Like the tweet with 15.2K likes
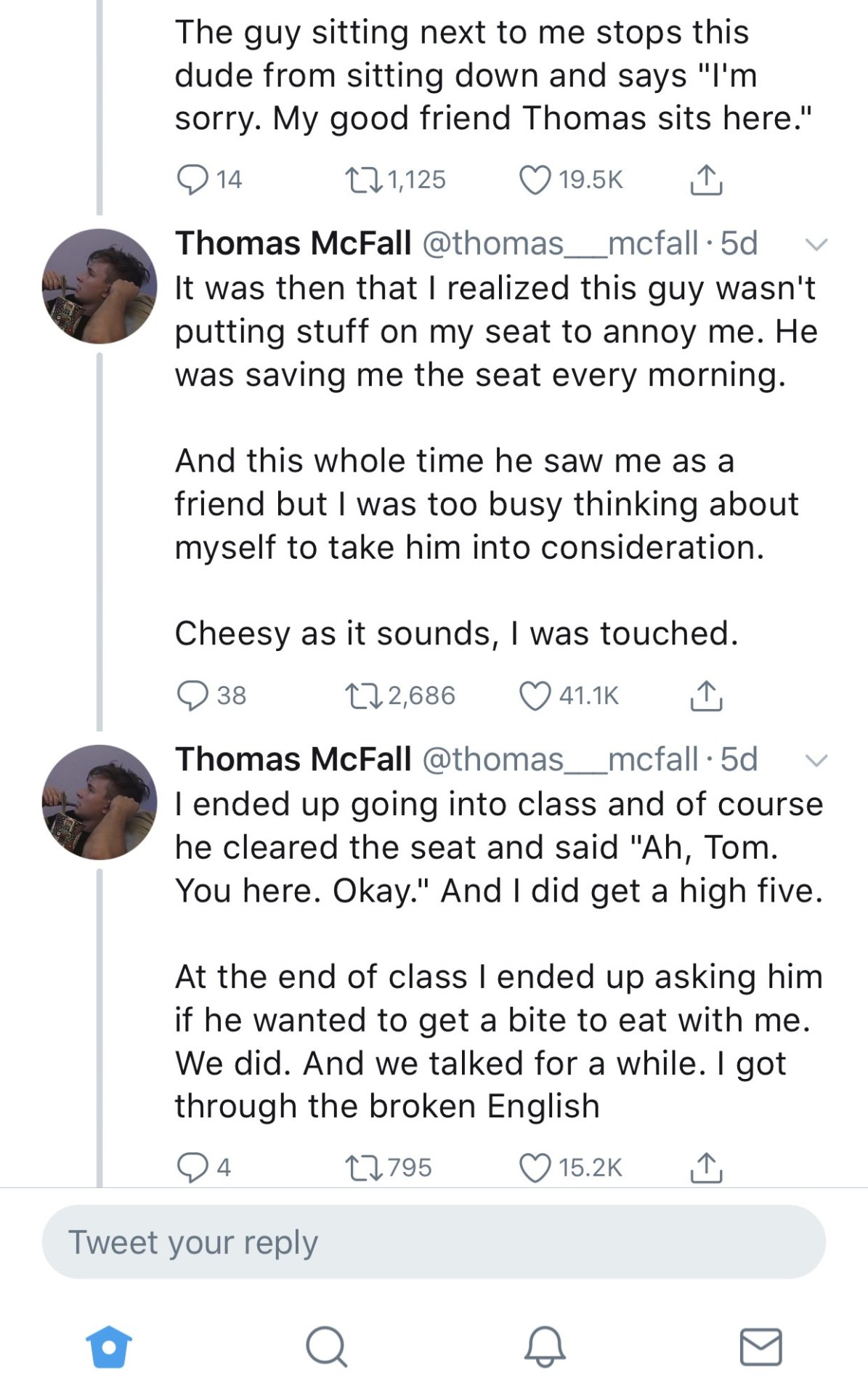Screen dimensions: 868x1395 (535, 1168)
